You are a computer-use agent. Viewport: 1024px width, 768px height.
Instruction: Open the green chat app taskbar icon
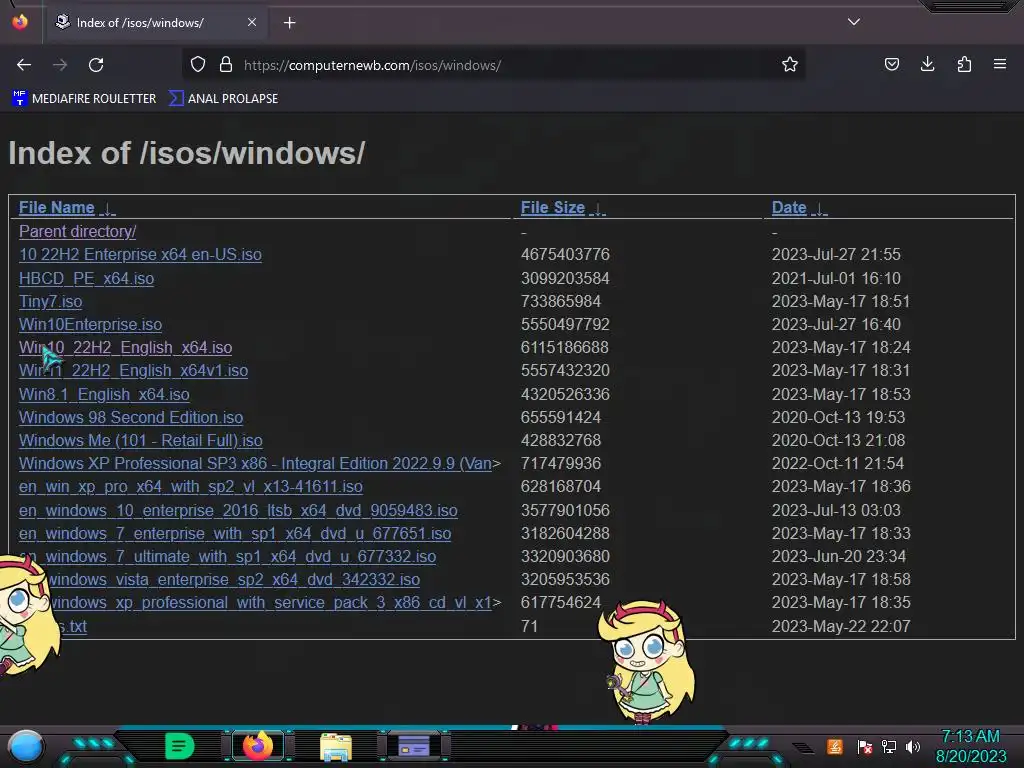click(179, 746)
